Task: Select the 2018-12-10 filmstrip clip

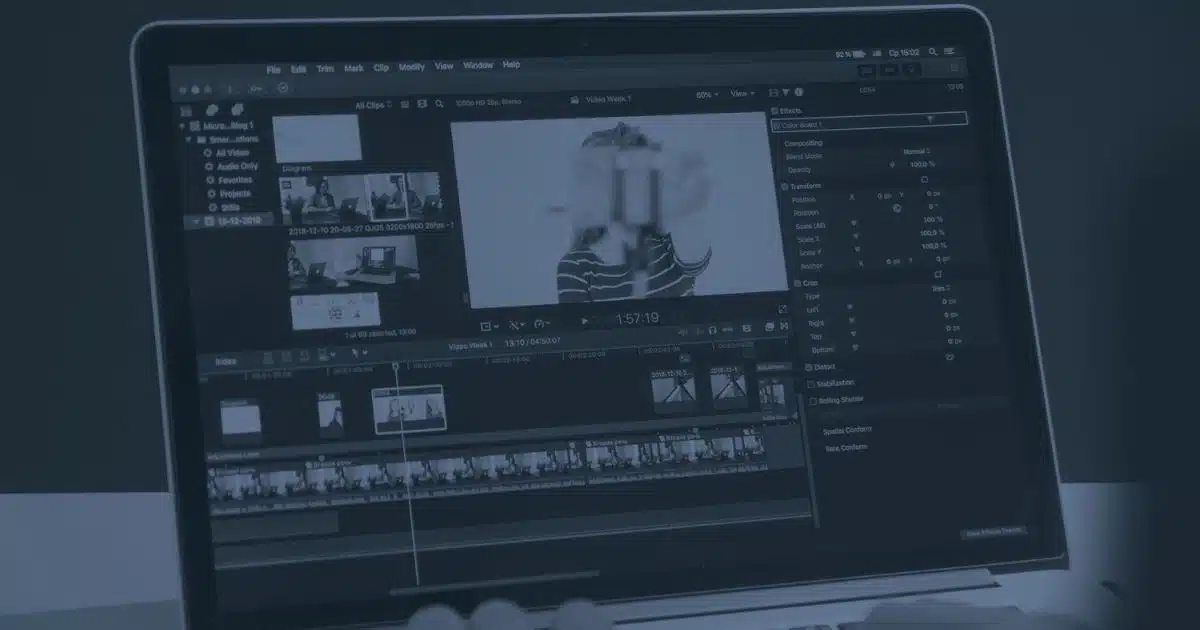Action: [x=361, y=198]
